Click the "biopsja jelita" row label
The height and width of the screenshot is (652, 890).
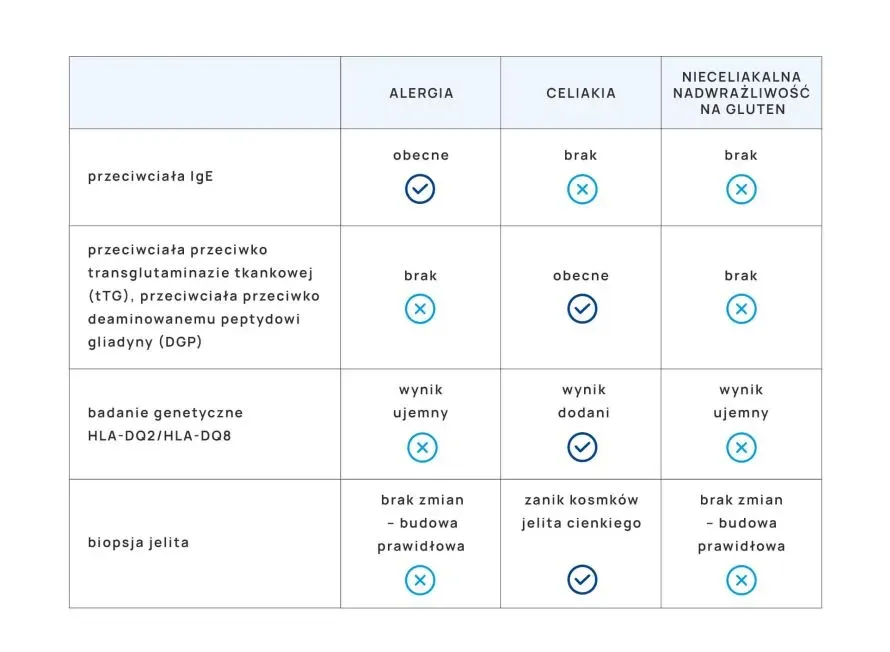tap(139, 543)
